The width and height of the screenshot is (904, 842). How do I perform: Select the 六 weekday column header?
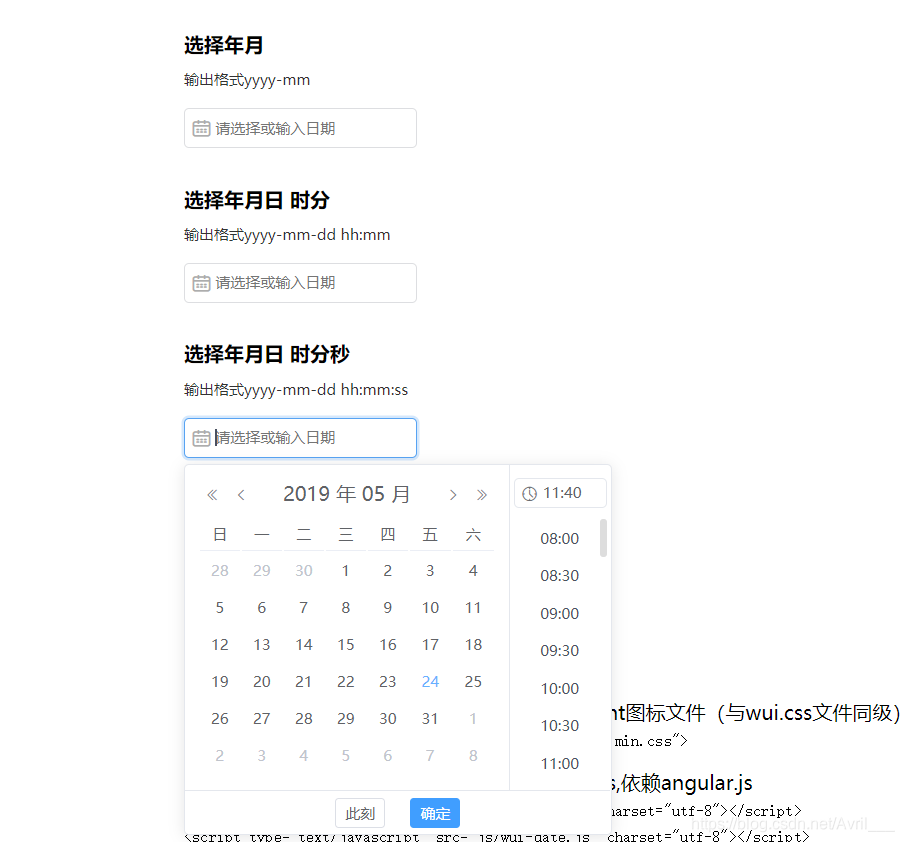[x=472, y=534]
